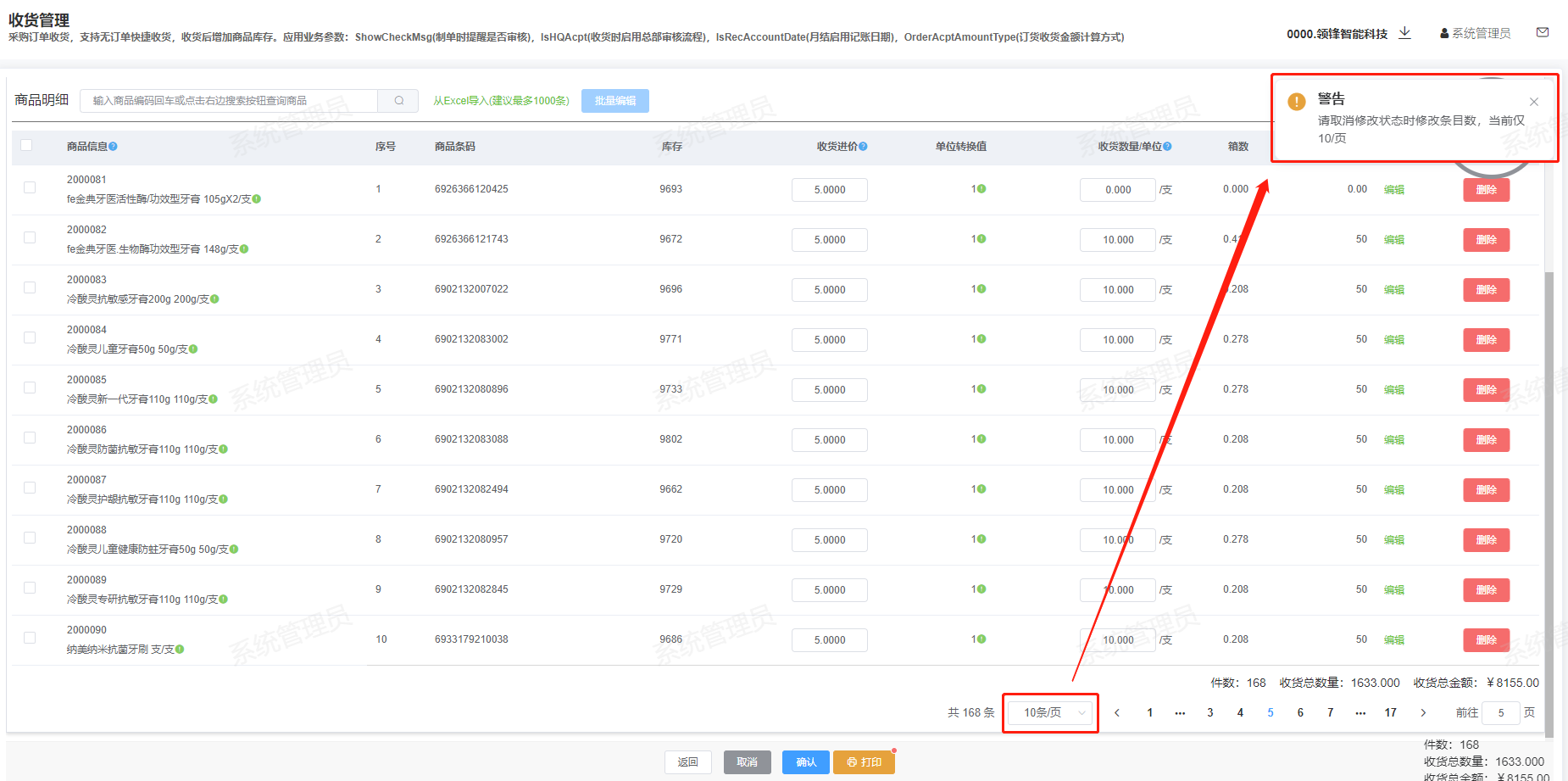The height and width of the screenshot is (781, 1568).
Task: Select page 3 in pagination
Action: 1209,713
